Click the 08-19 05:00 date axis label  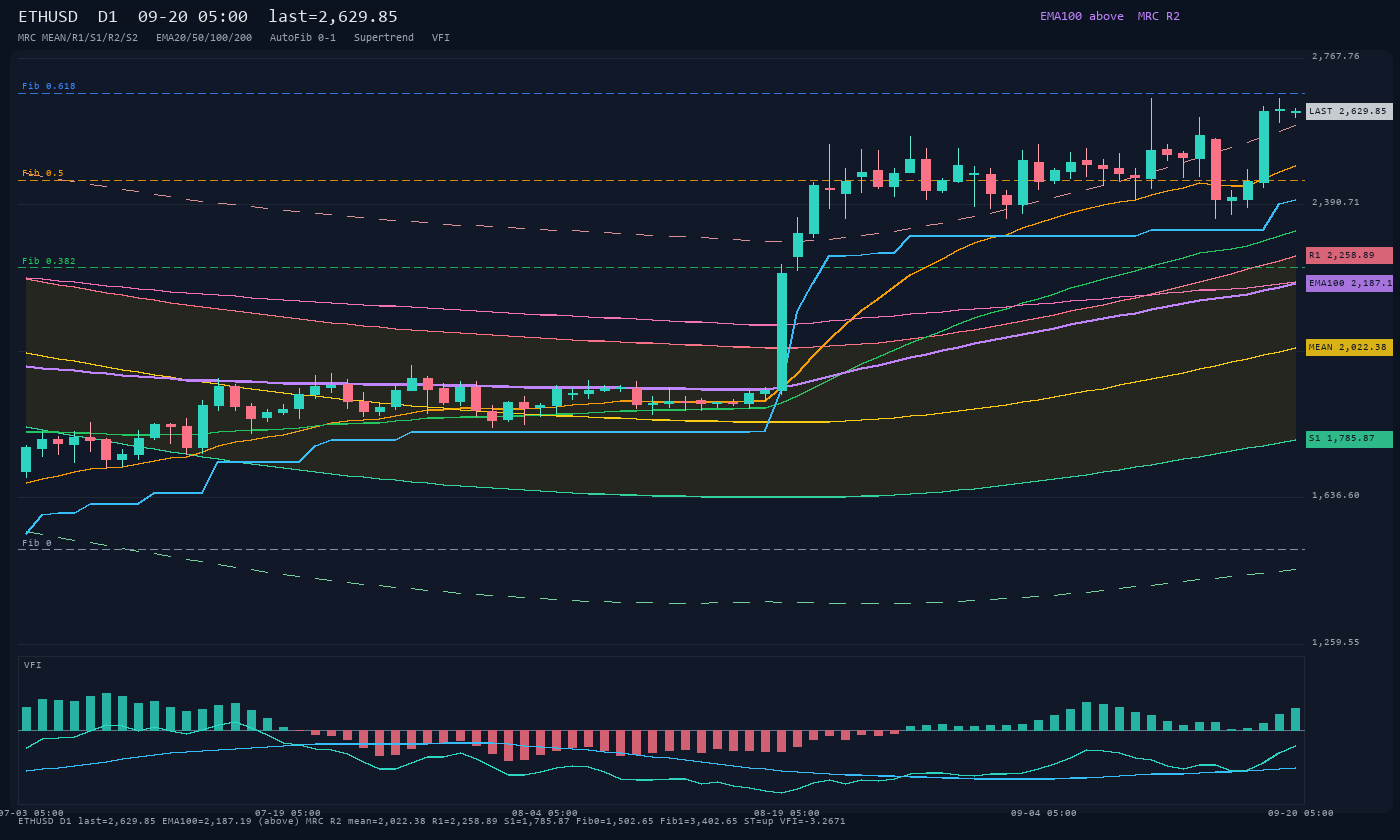point(787,813)
